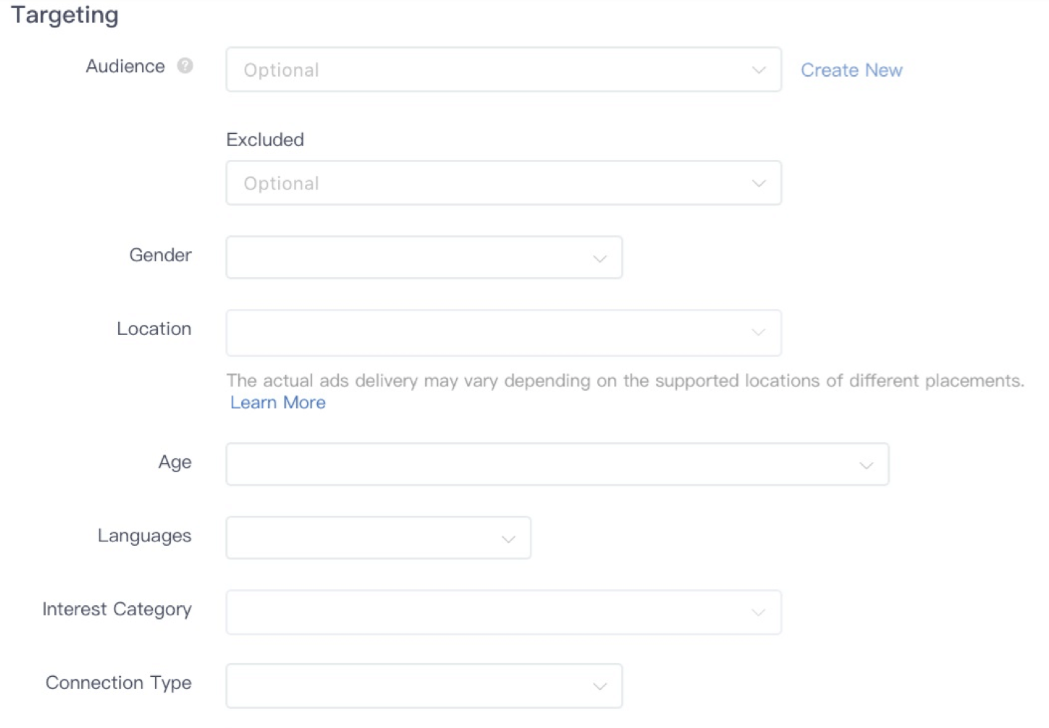Viewport: 1049px width, 728px height.
Task: Click the Targeting section heading
Action: [x=64, y=16]
